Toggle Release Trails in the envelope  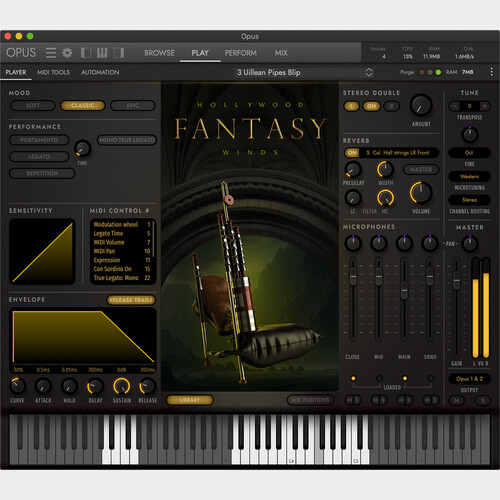131,300
